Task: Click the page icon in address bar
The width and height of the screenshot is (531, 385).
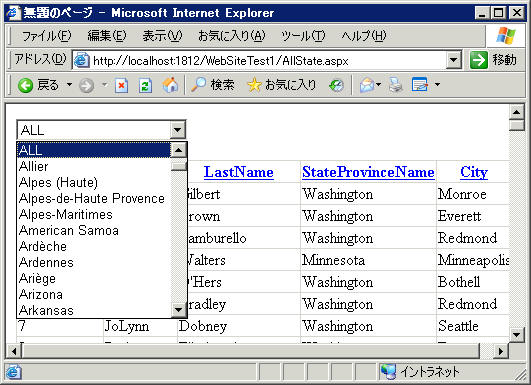Action: pyautogui.click(x=82, y=61)
